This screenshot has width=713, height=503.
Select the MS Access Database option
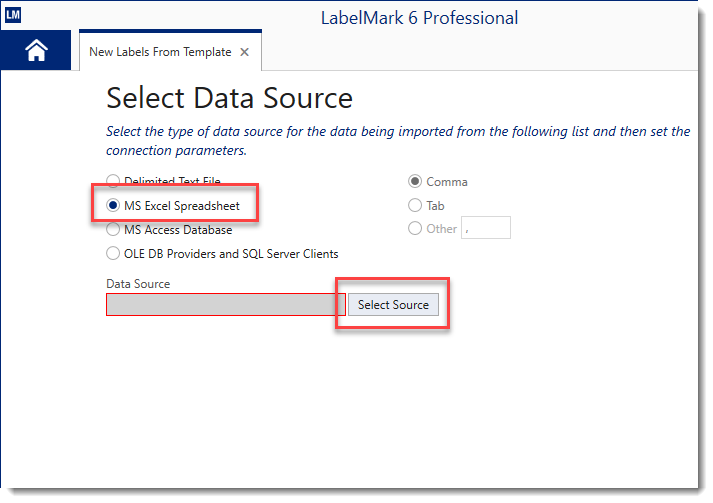coord(114,230)
